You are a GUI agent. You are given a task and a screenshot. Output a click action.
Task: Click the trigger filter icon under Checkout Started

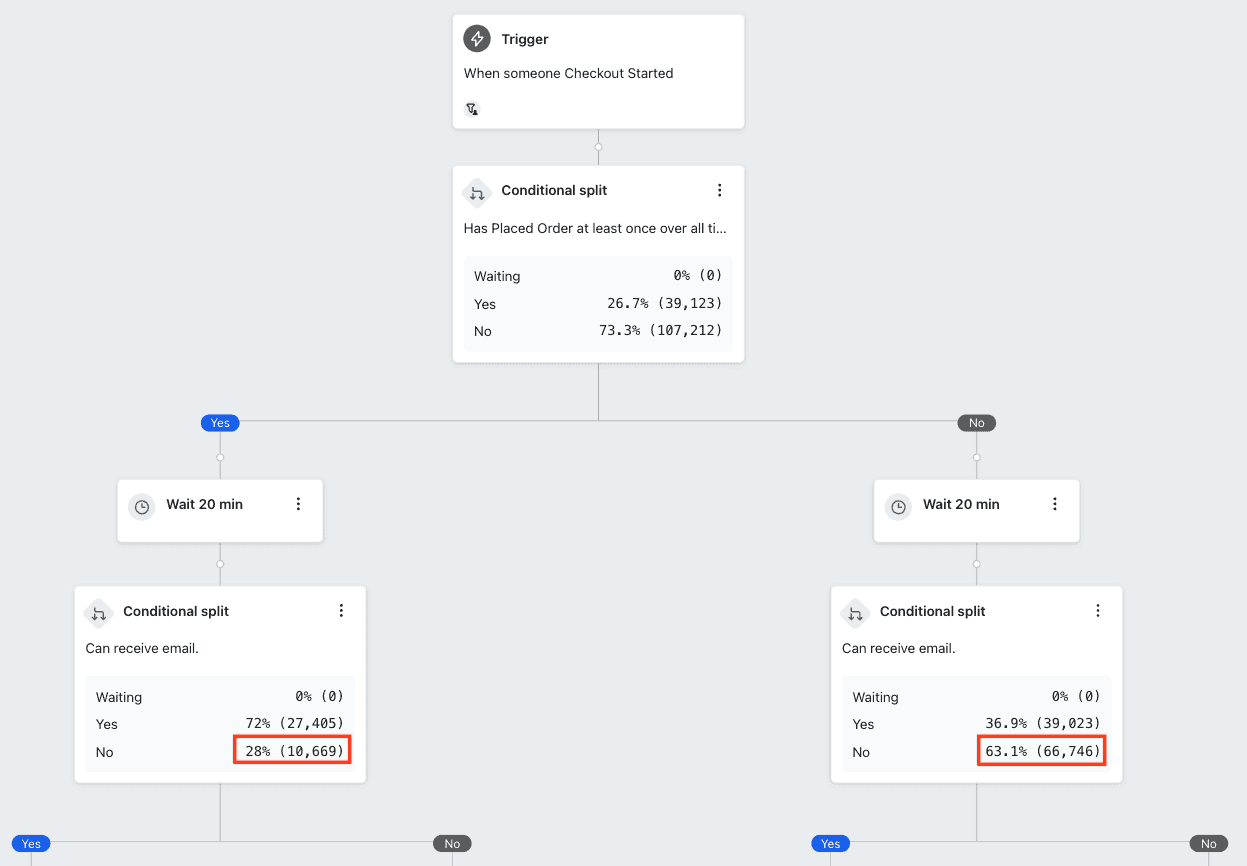[473, 109]
